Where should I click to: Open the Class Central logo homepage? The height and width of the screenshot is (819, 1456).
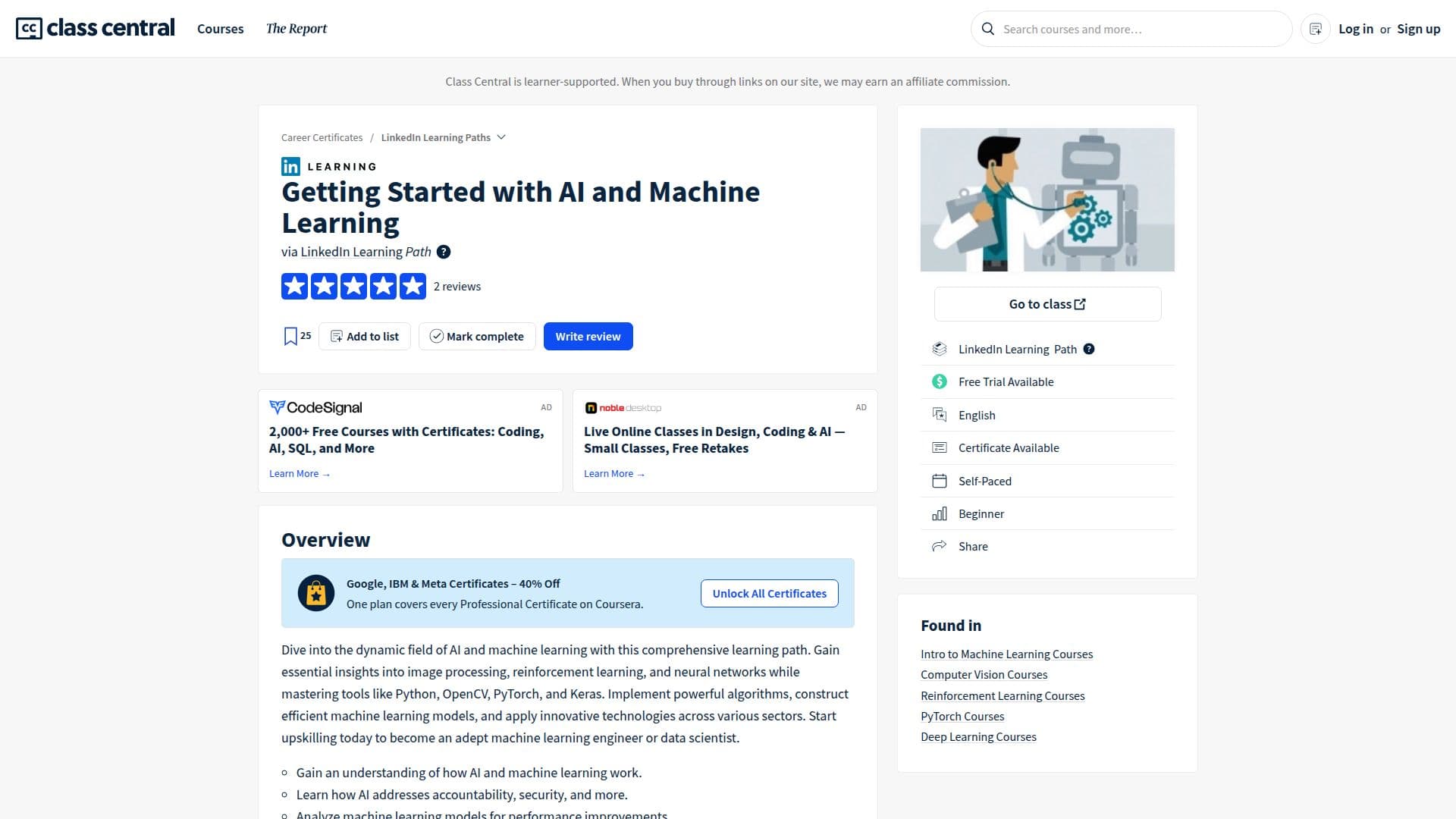[x=95, y=29]
